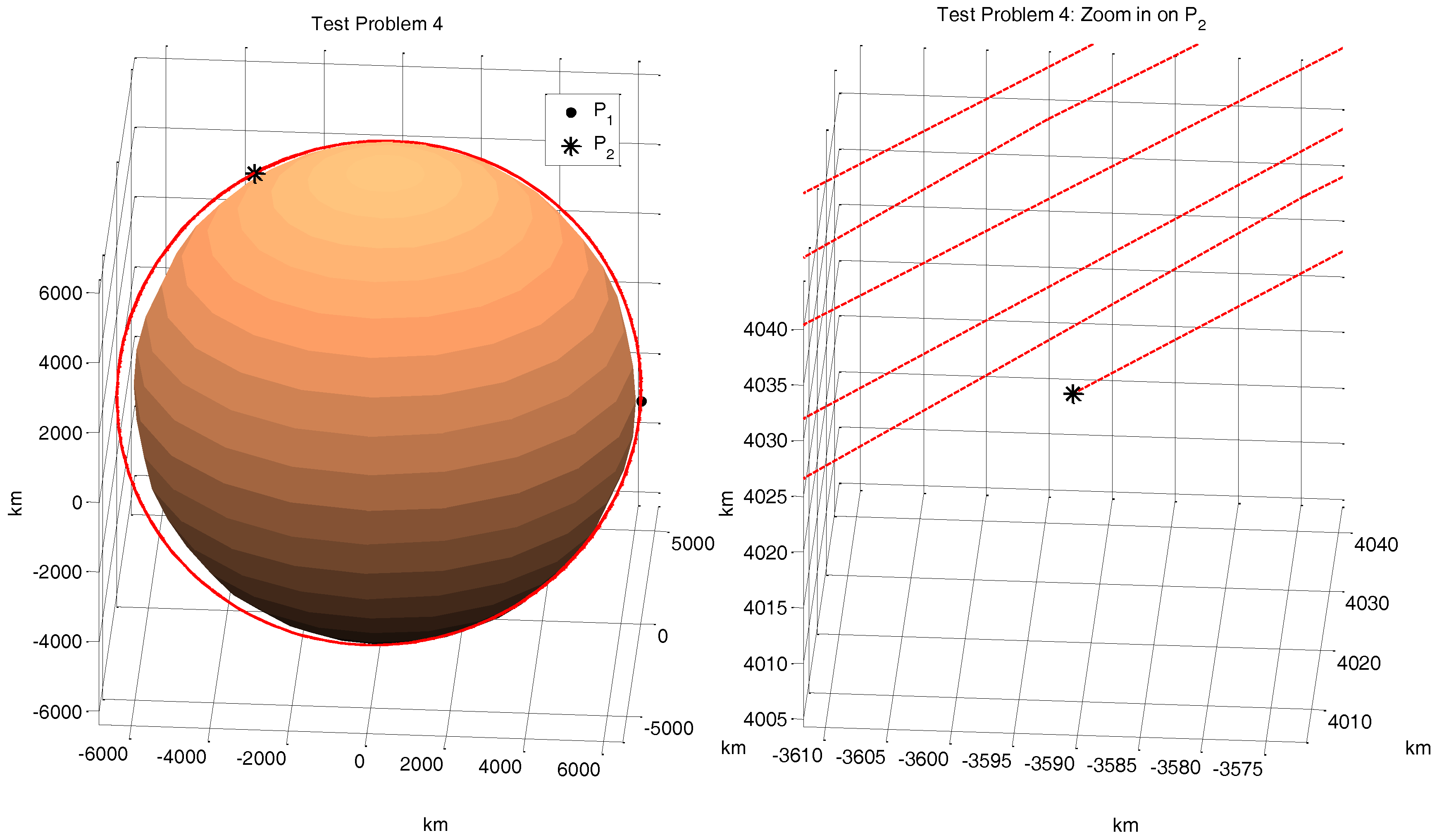Click the -5000 tick on left depth axis
The height and width of the screenshot is (840, 1437).
point(668,728)
